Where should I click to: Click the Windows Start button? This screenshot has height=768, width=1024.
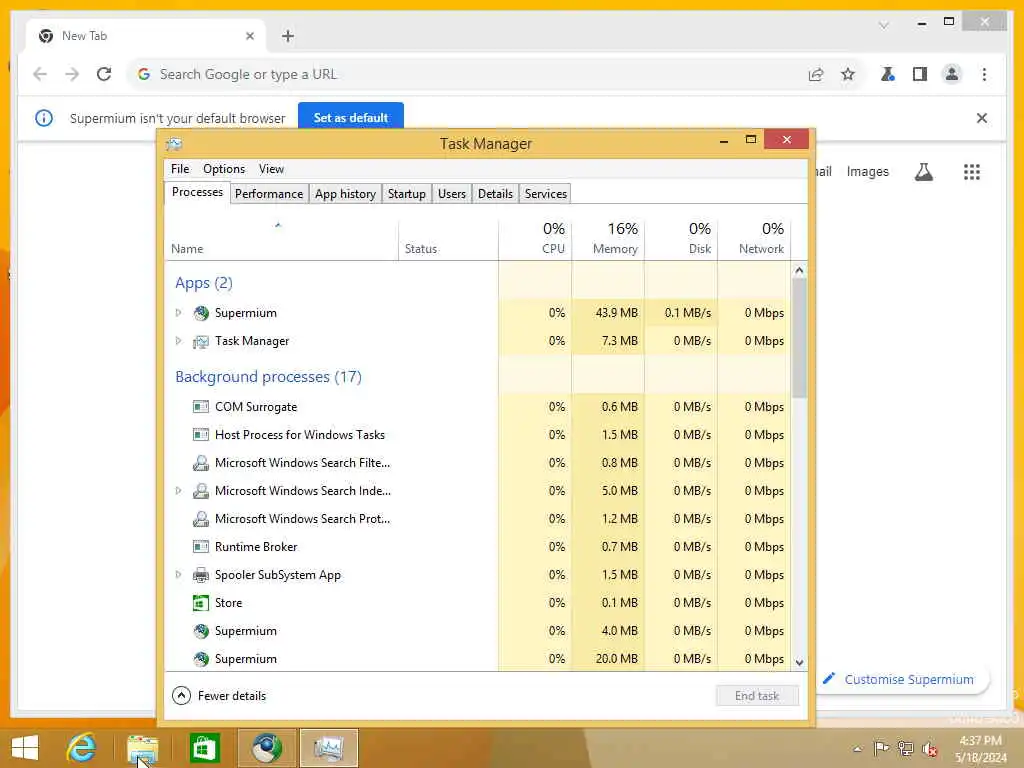click(25, 748)
